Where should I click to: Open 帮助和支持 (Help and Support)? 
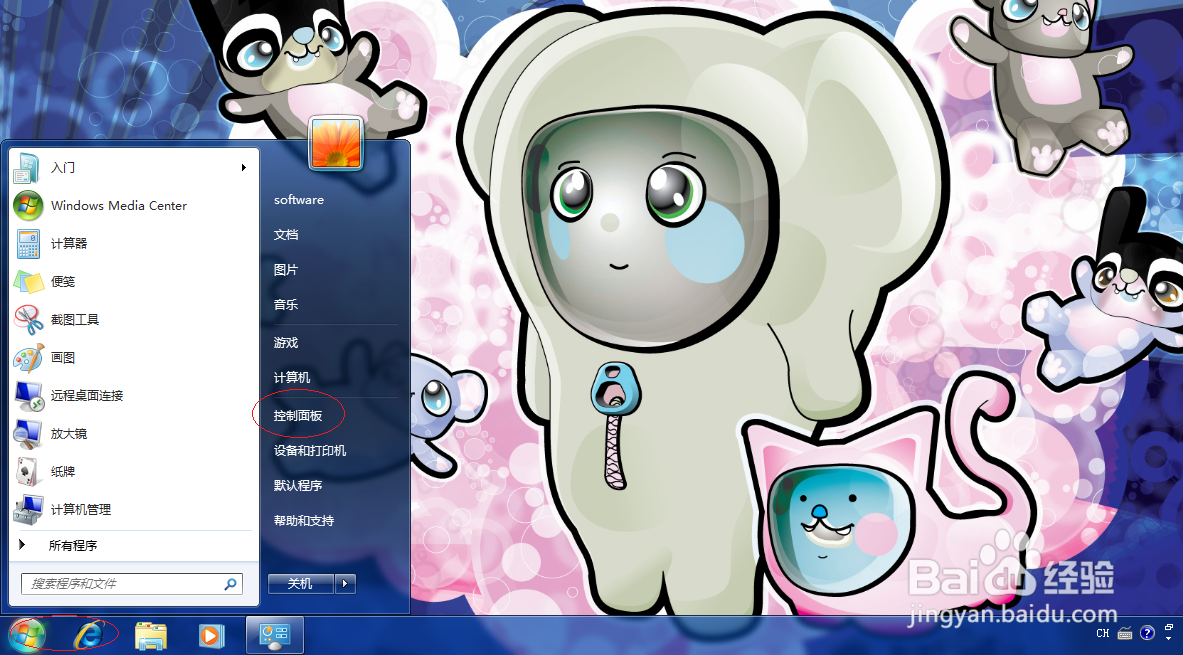[304, 521]
